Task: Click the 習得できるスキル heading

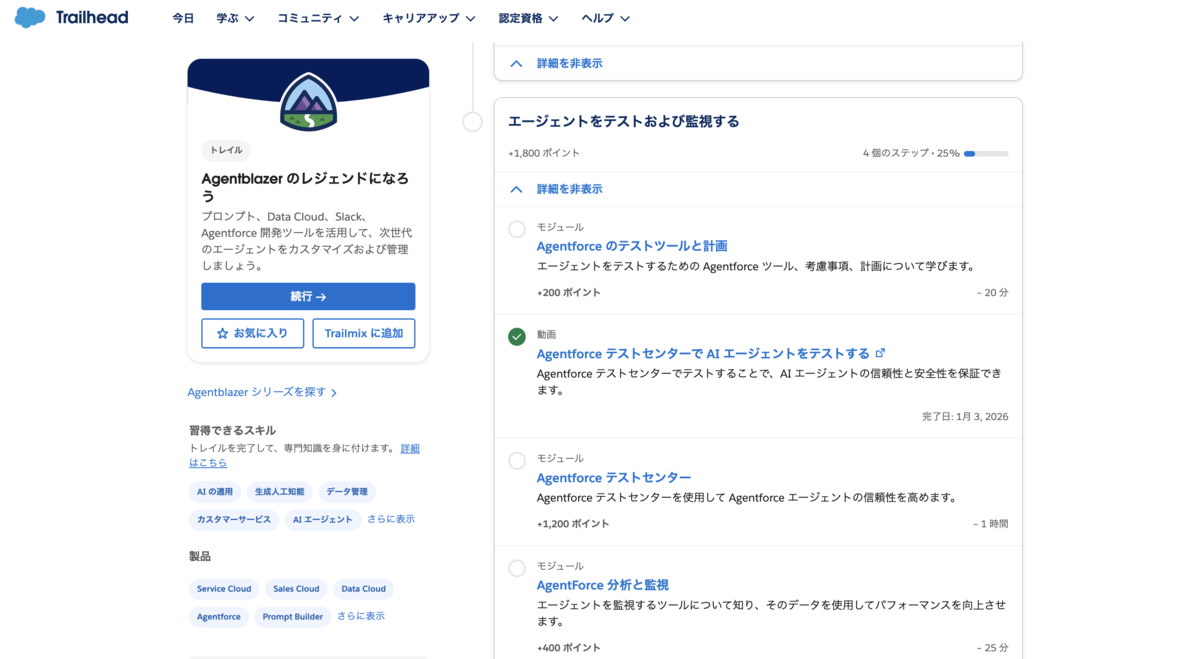Action: 233,430
